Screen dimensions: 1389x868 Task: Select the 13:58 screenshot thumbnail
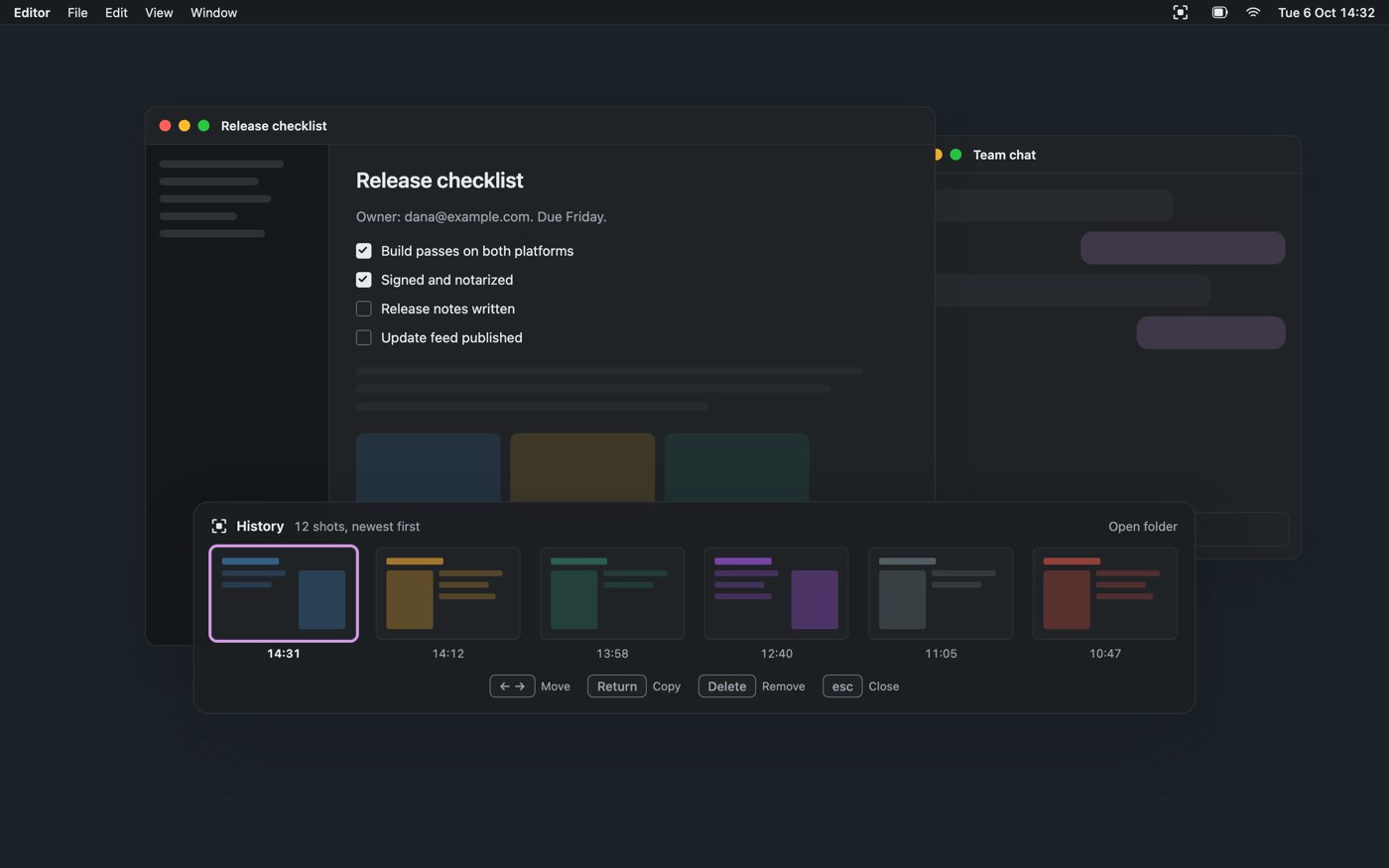click(x=612, y=593)
